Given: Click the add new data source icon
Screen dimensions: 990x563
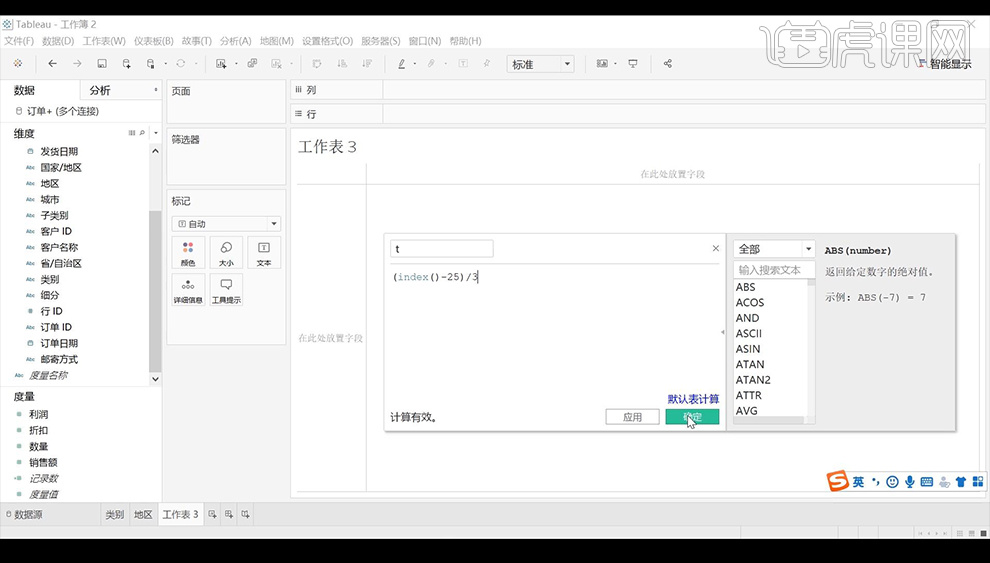Looking at the screenshot, I should [126, 64].
